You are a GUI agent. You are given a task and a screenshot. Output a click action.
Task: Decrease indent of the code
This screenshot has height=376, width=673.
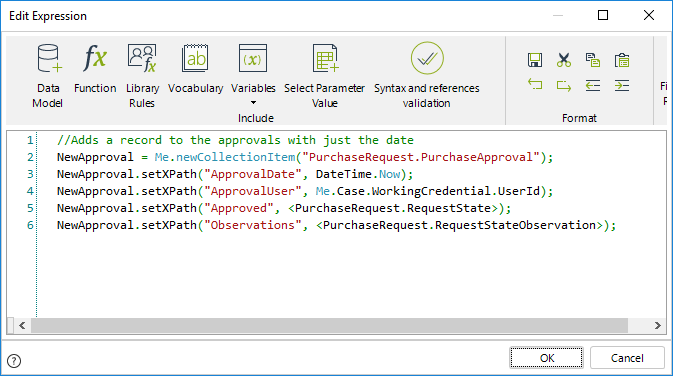click(593, 85)
